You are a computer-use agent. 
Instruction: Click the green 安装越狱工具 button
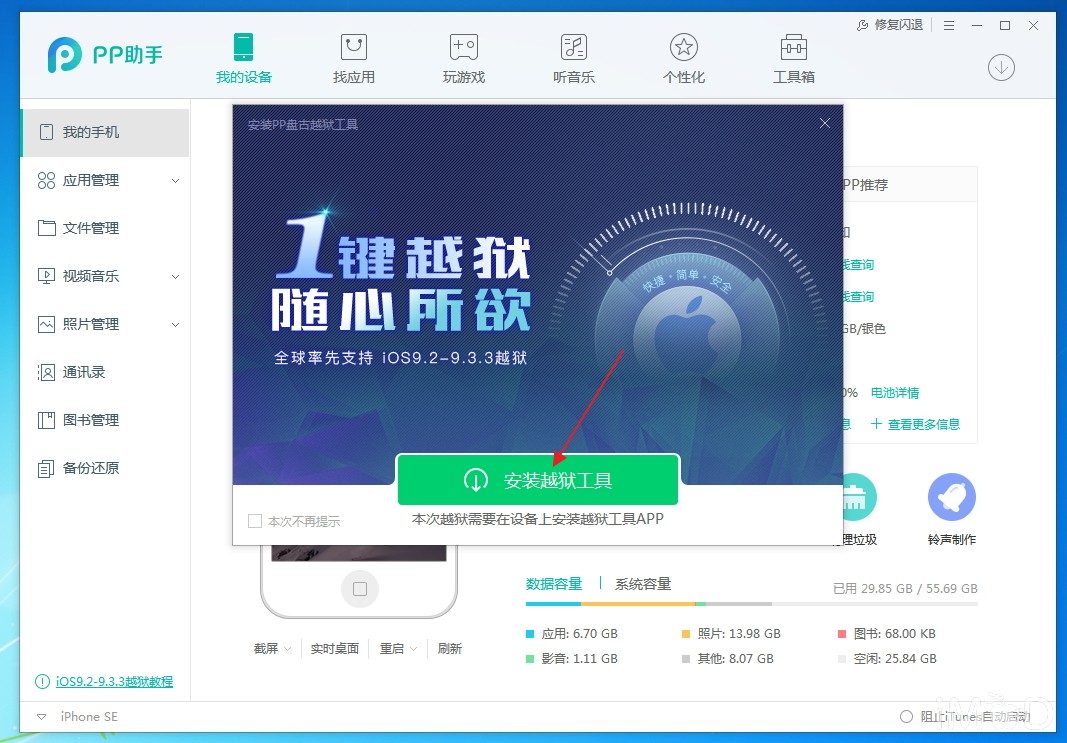[x=538, y=480]
